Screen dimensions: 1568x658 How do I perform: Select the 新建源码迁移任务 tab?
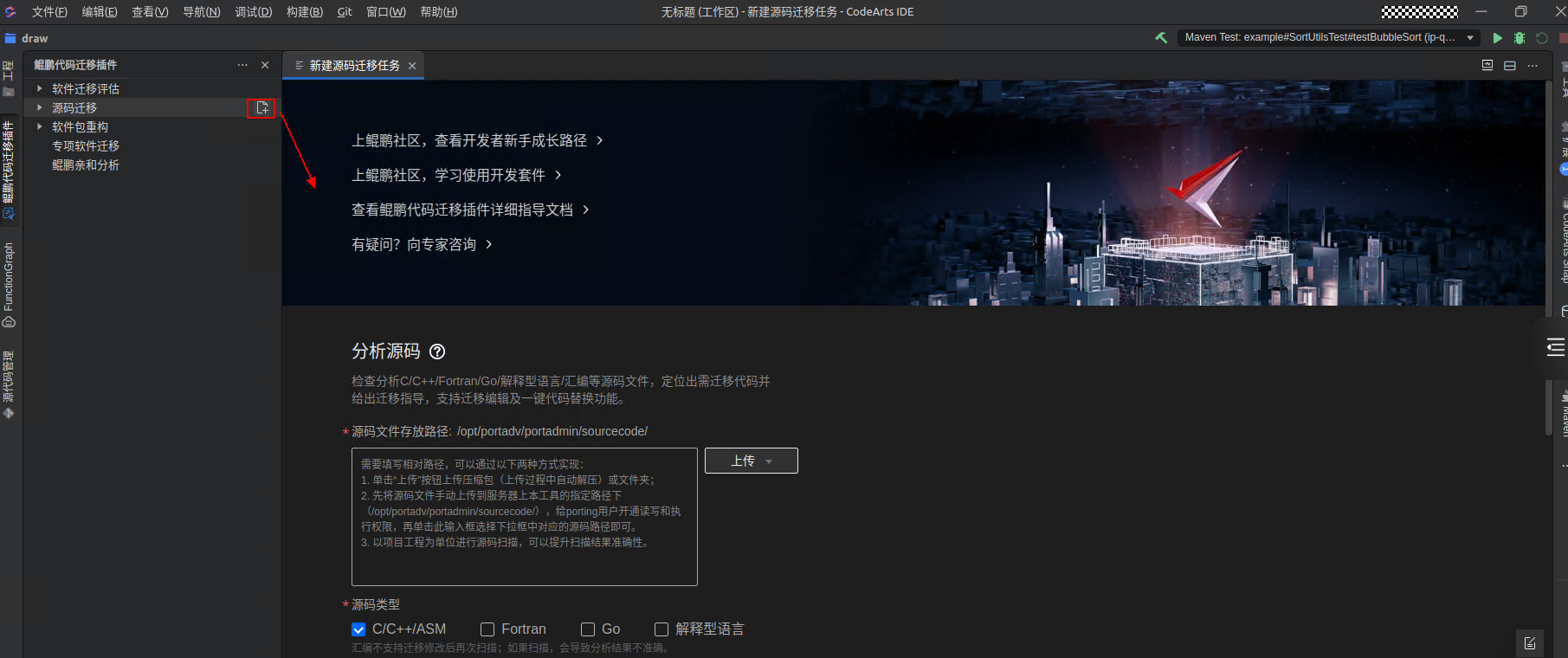(x=354, y=66)
